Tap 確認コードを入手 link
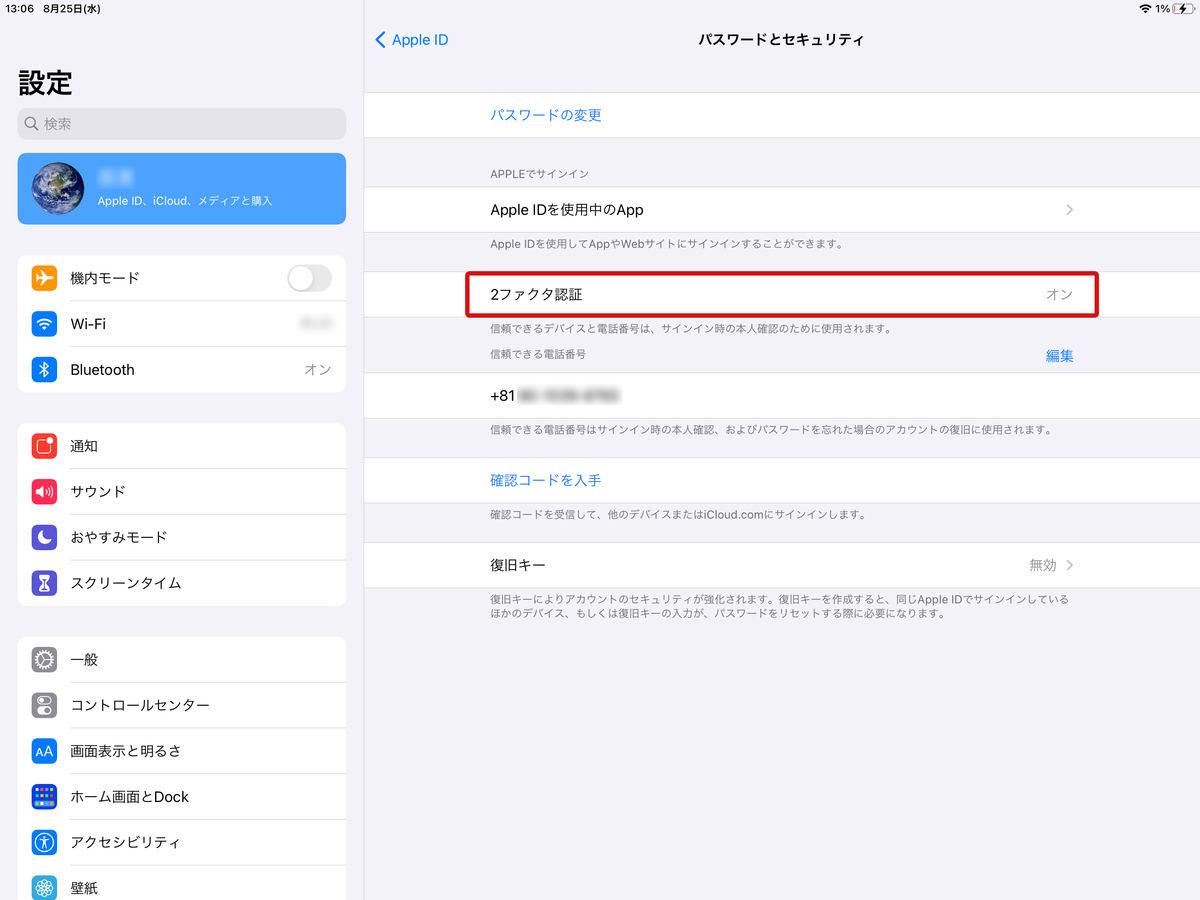Screen dimensions: 1200x900 coord(546,480)
